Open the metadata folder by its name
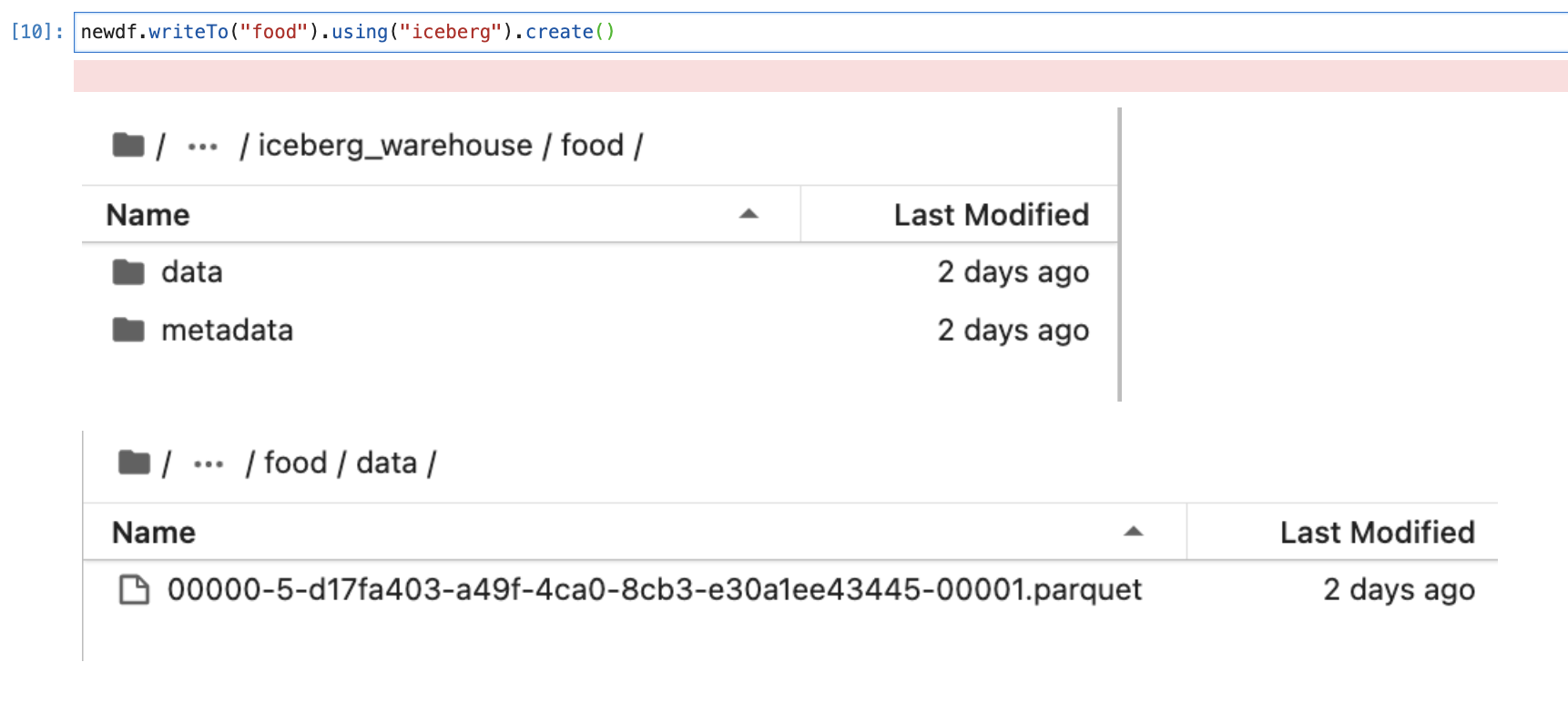1568x703 pixels. pyautogui.click(x=227, y=331)
